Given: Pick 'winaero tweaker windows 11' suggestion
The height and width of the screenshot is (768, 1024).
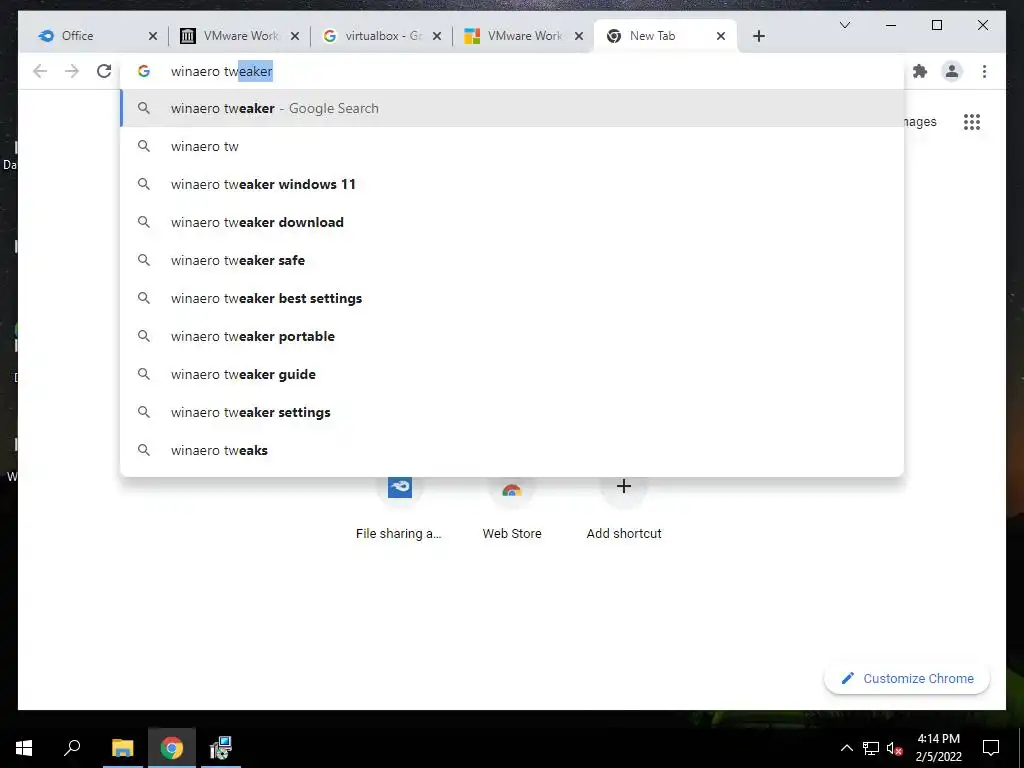Looking at the screenshot, I should [512, 184].
